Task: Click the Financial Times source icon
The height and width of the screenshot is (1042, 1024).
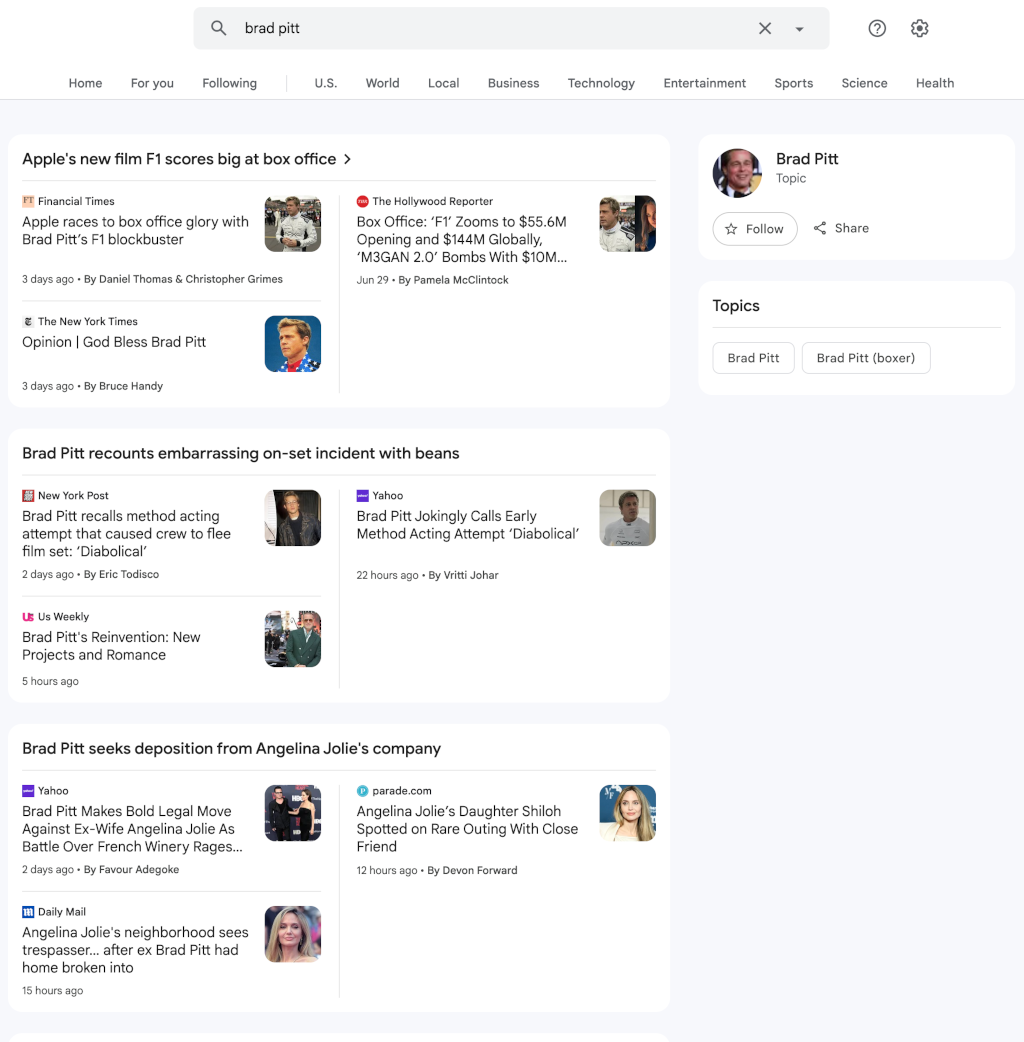Action: tap(30, 201)
